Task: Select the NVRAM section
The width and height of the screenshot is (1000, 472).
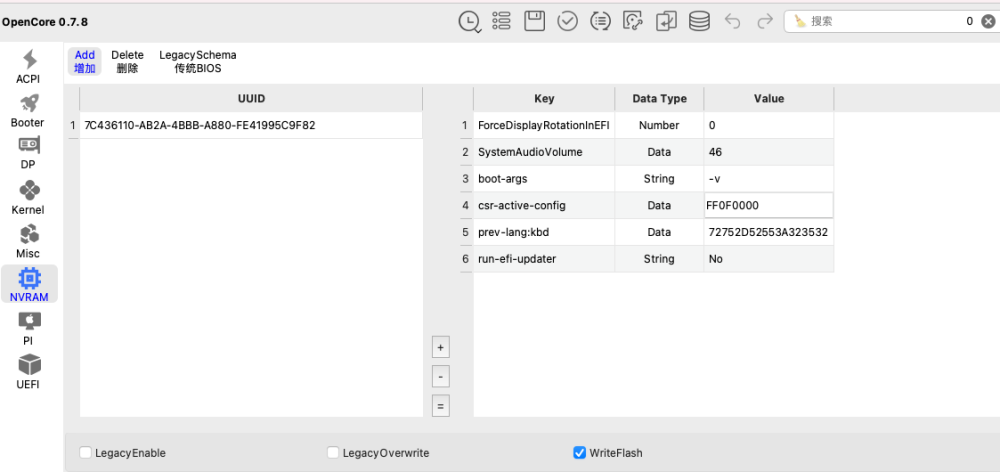Action: (29, 284)
